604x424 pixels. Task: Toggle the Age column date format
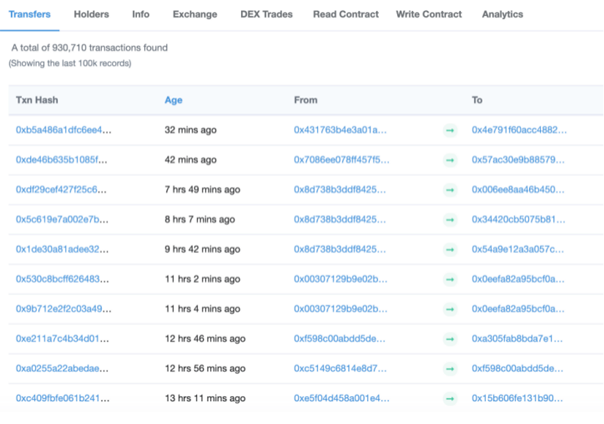pos(173,100)
